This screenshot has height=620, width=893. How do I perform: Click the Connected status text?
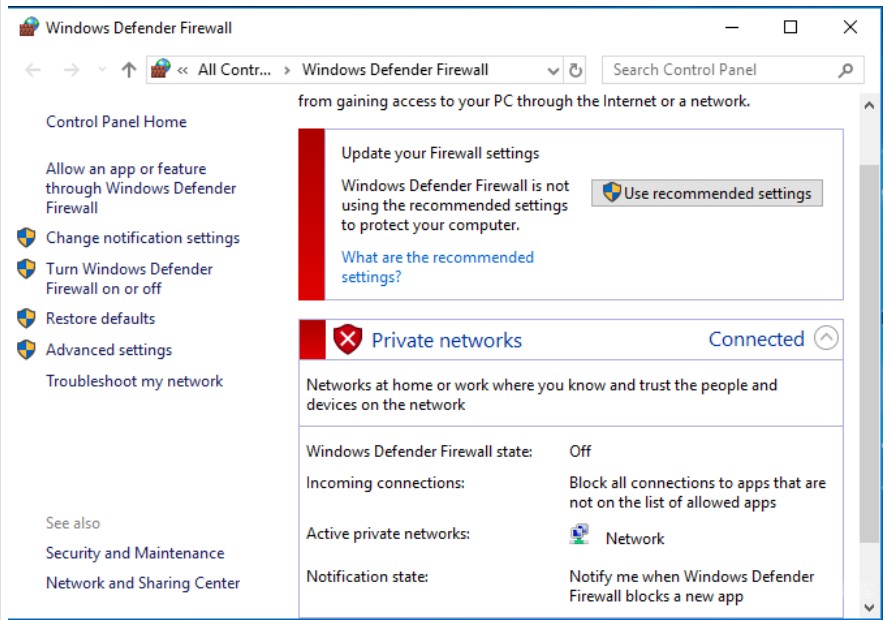coord(756,339)
